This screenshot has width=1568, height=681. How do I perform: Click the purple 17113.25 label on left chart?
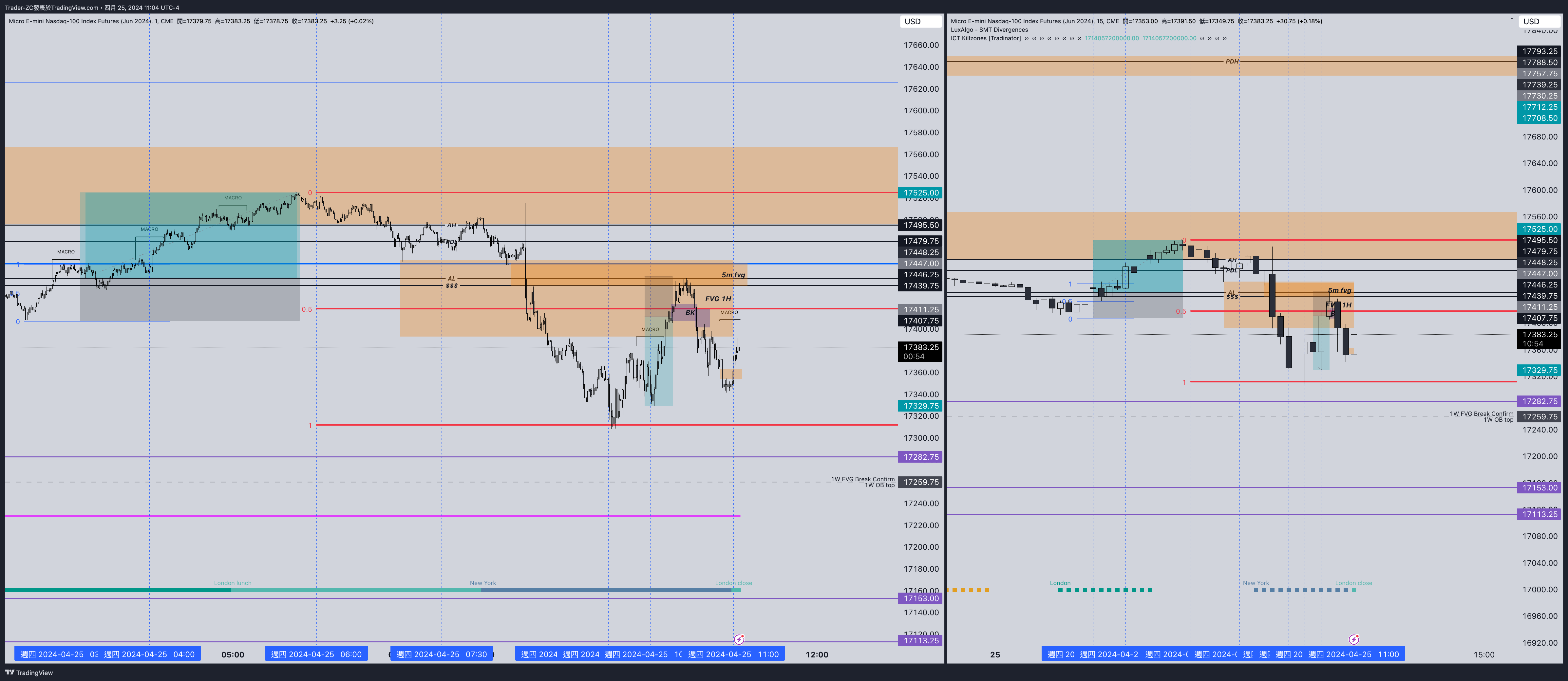(920, 640)
